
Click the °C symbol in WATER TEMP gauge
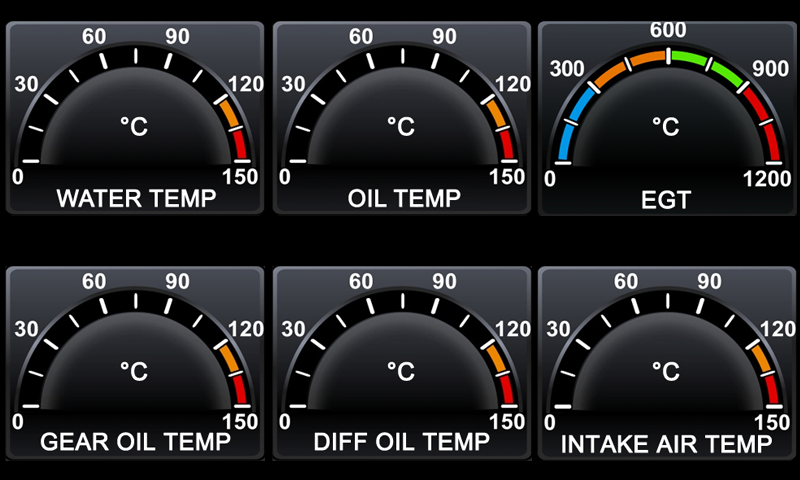point(134,127)
